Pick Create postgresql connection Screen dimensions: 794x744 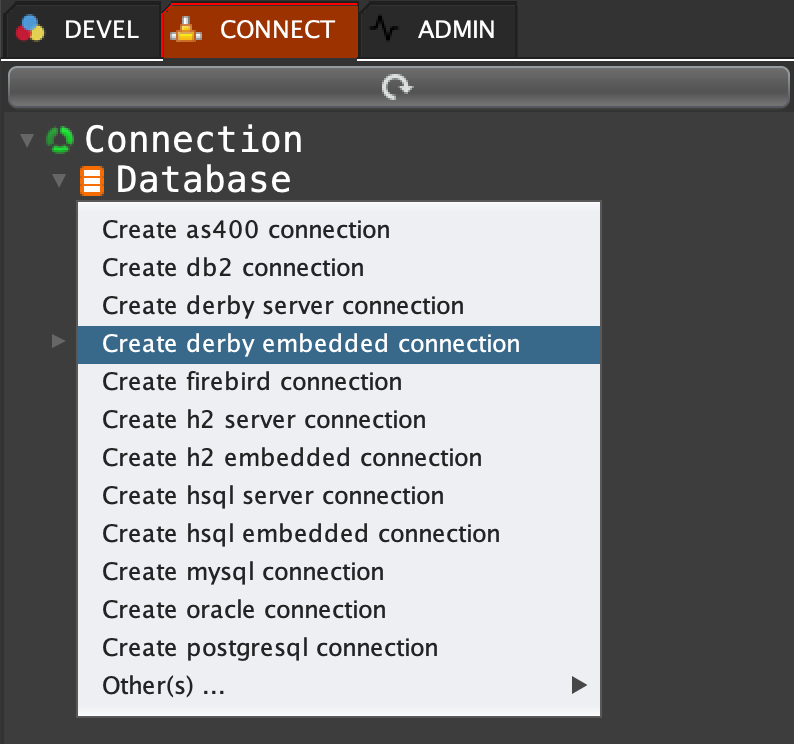pos(270,648)
